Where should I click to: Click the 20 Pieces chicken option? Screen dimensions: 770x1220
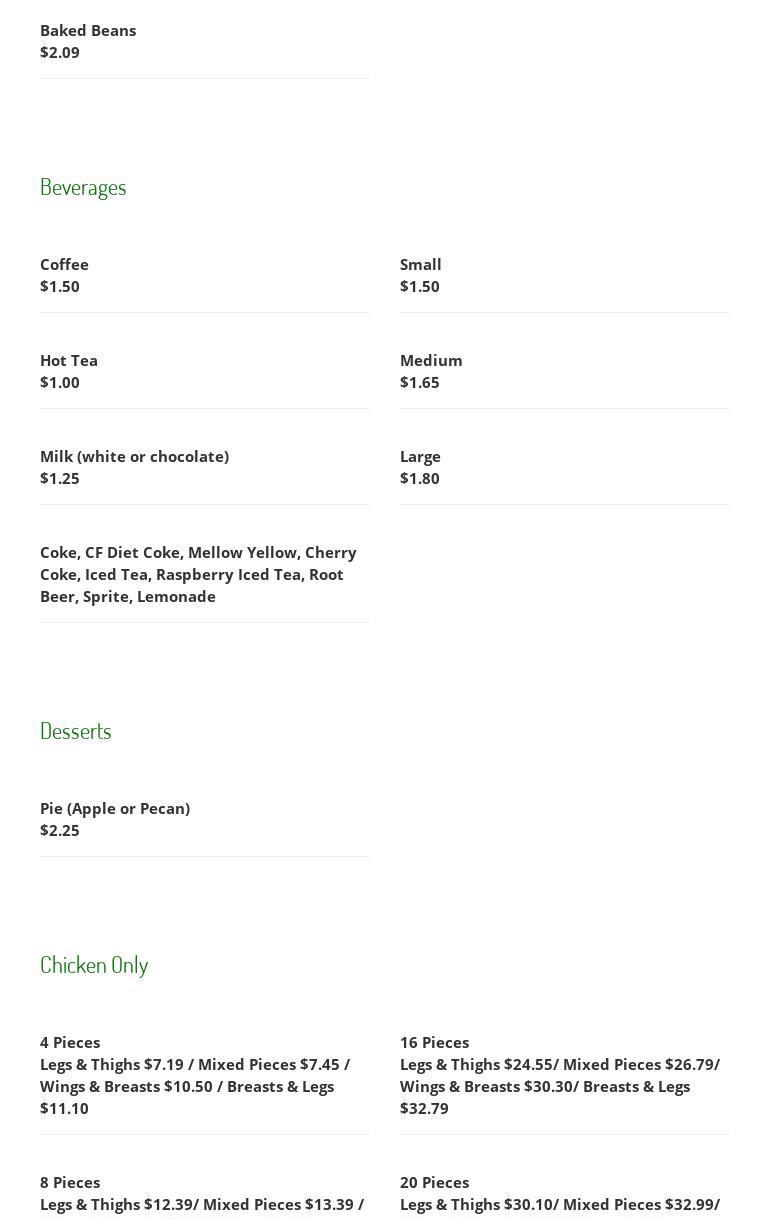pyautogui.click(x=434, y=1183)
